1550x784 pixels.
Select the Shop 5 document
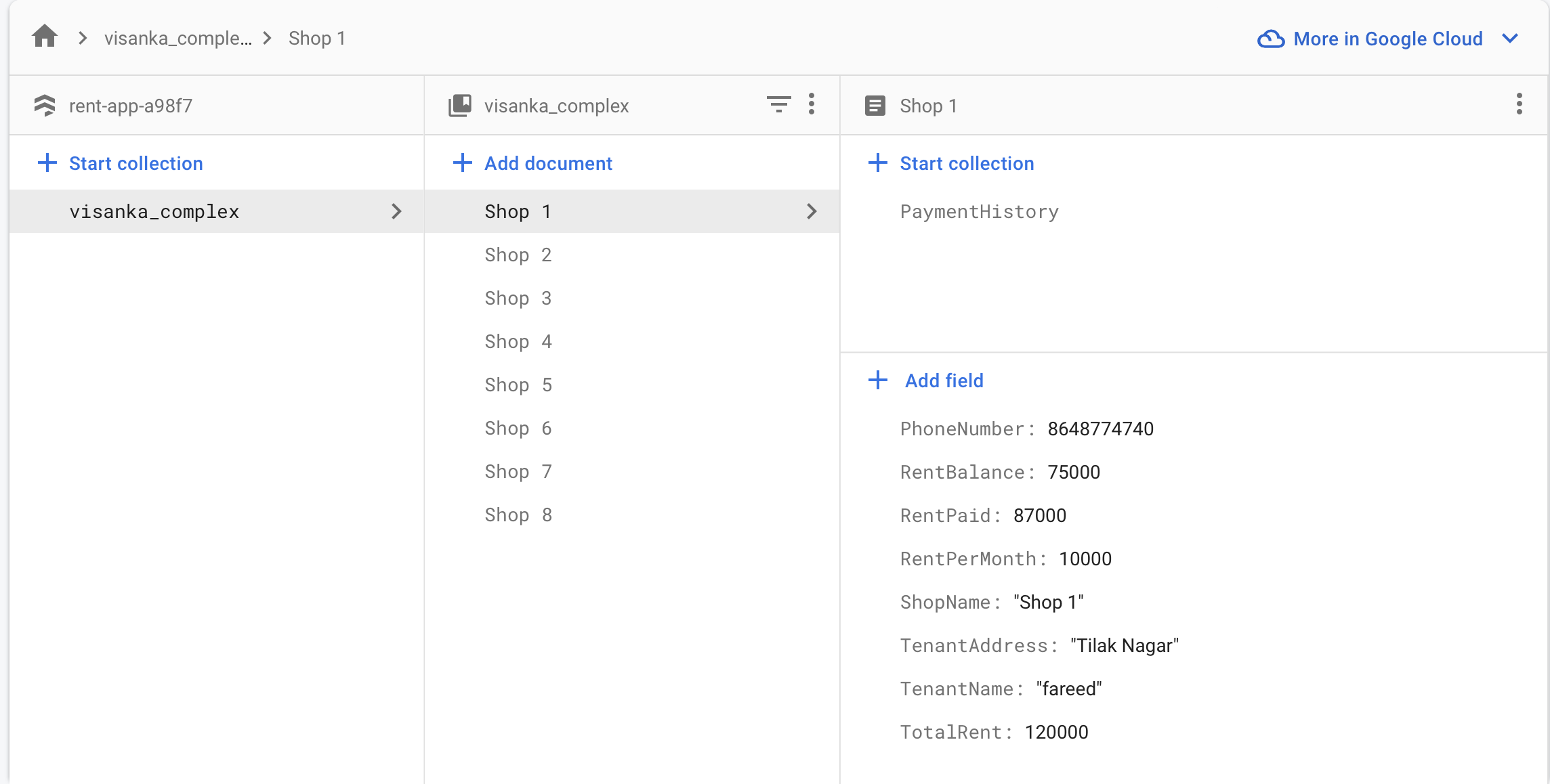518,385
